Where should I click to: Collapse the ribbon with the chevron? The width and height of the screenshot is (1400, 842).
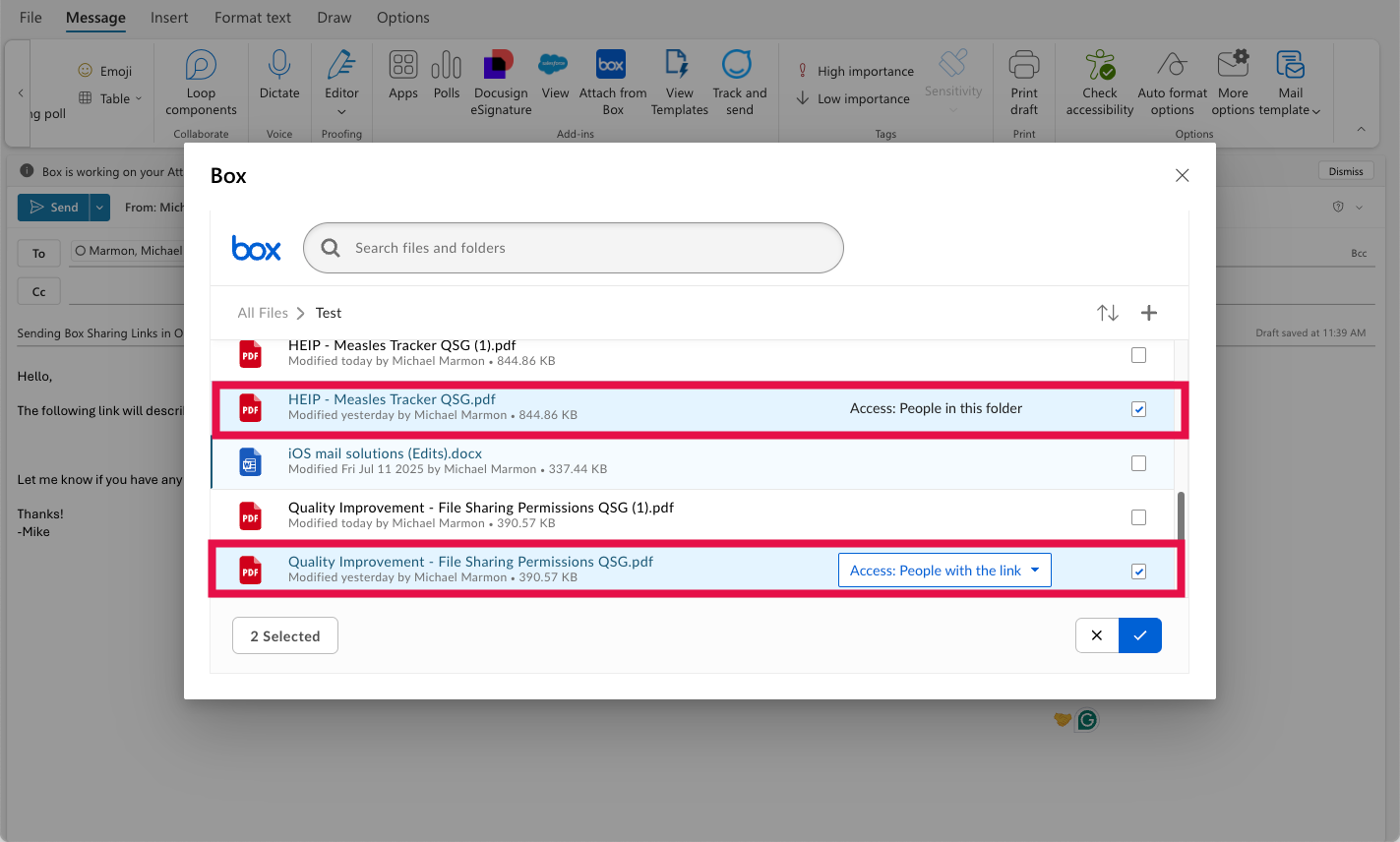pos(1361,129)
